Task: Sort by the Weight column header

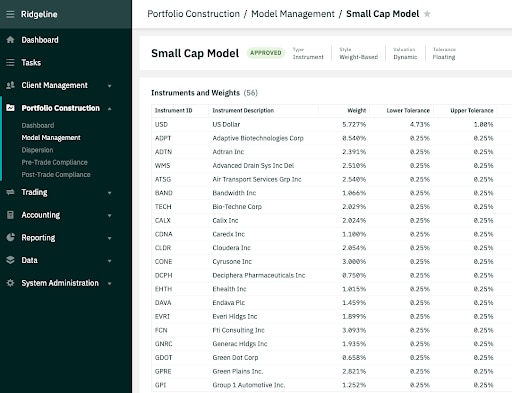Action: pyautogui.click(x=356, y=110)
